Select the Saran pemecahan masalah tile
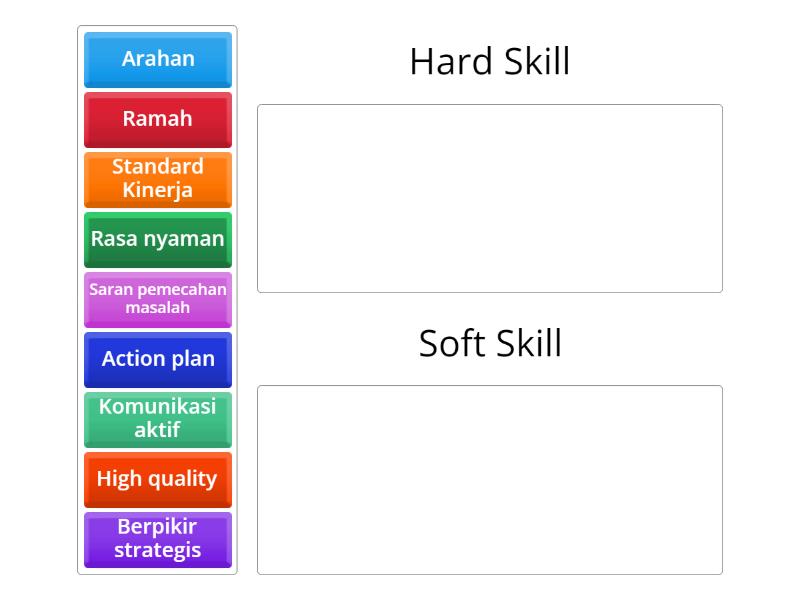The image size is (800, 600). coord(157,299)
